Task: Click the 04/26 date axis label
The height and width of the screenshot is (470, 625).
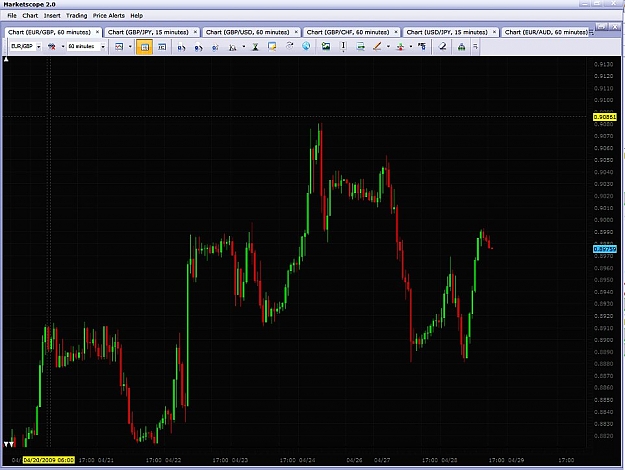Action: [354, 460]
